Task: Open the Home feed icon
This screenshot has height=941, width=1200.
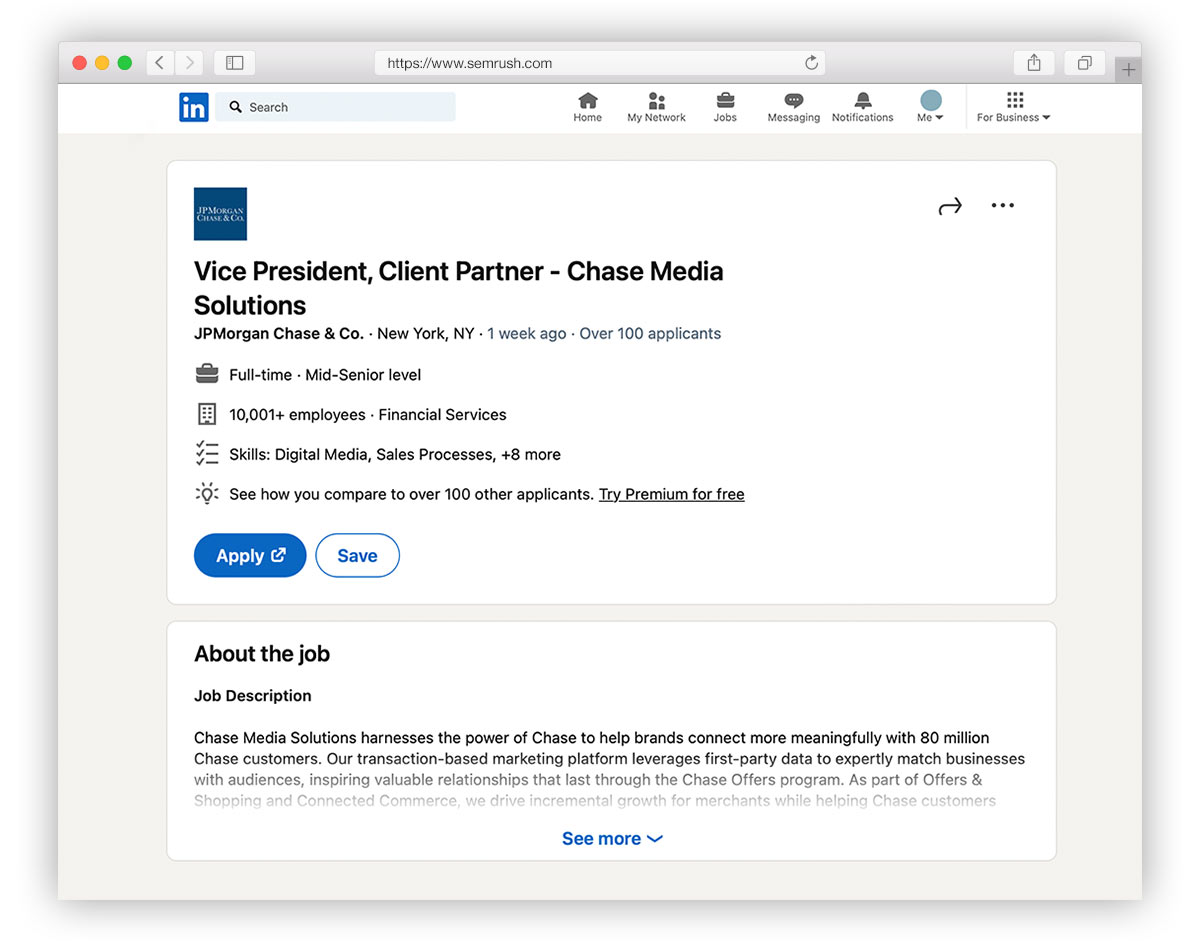Action: 588,101
